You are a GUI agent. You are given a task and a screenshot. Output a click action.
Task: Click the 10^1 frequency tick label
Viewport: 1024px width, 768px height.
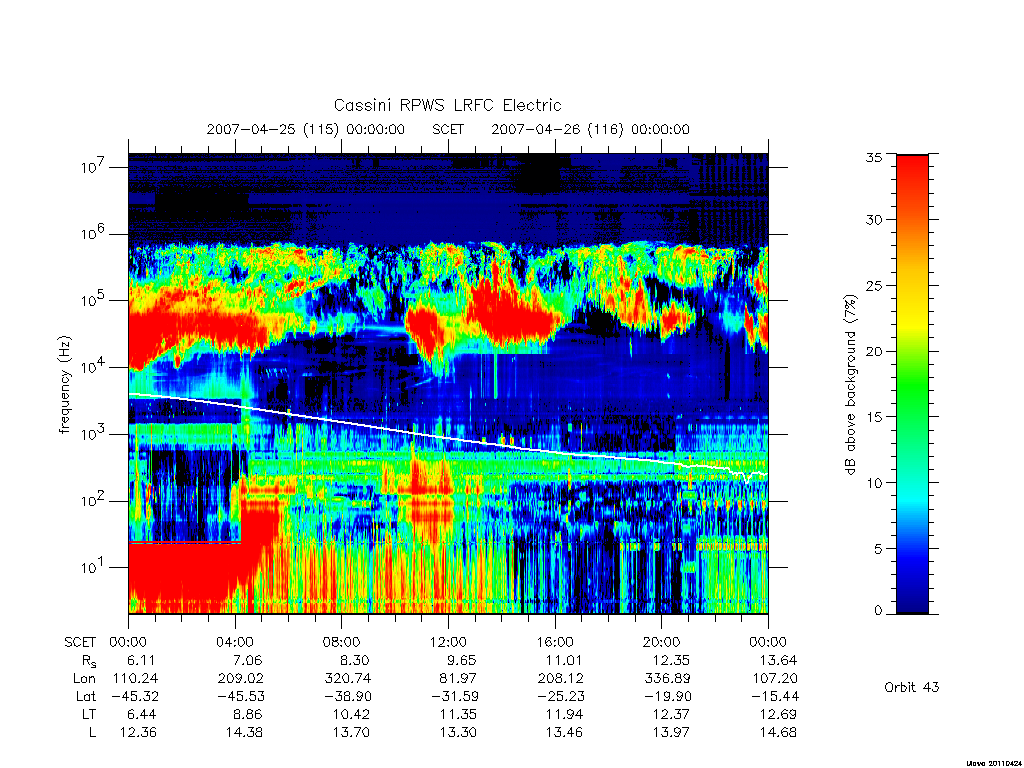click(x=94, y=567)
